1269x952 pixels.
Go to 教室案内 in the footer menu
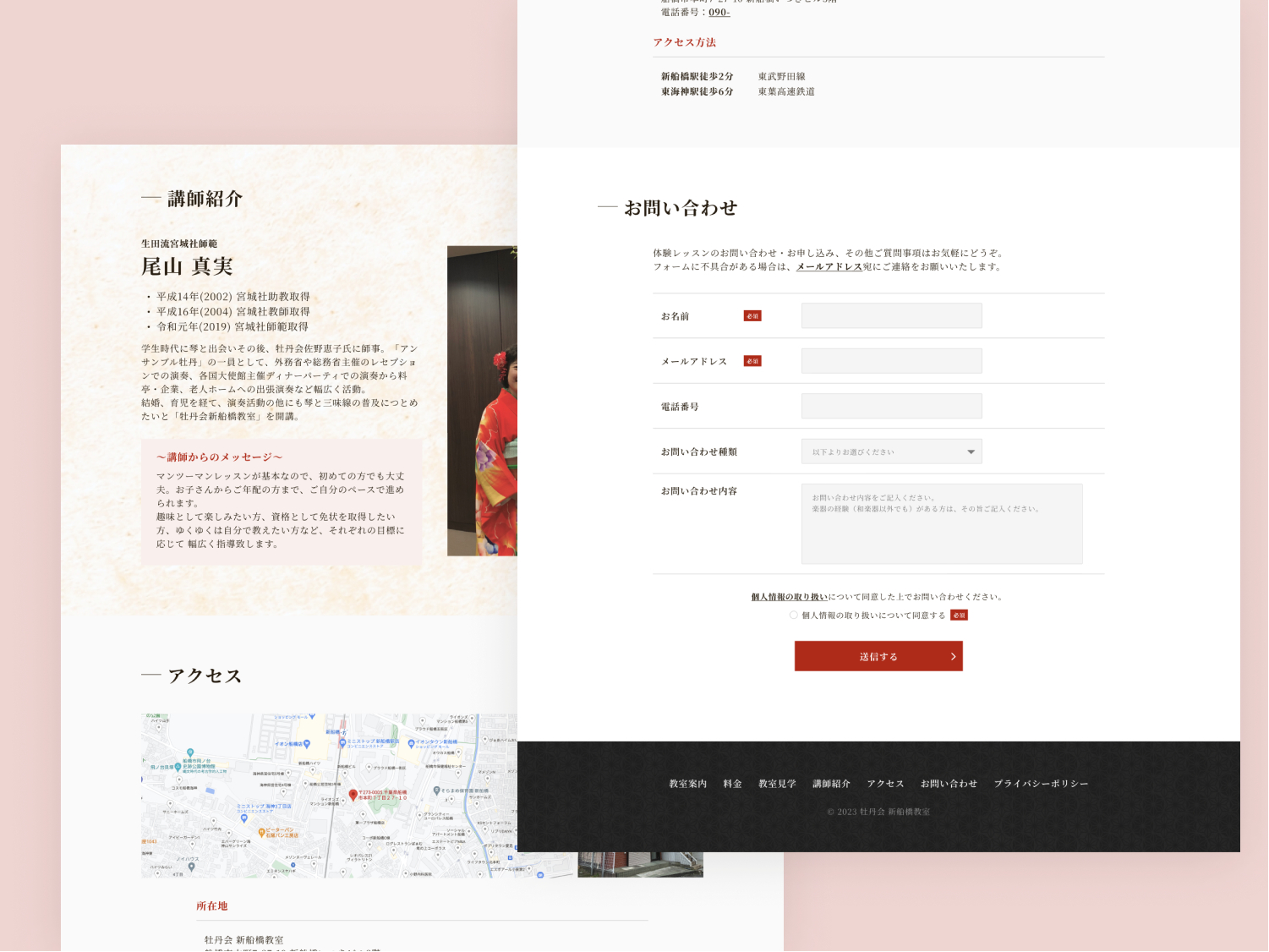point(687,784)
